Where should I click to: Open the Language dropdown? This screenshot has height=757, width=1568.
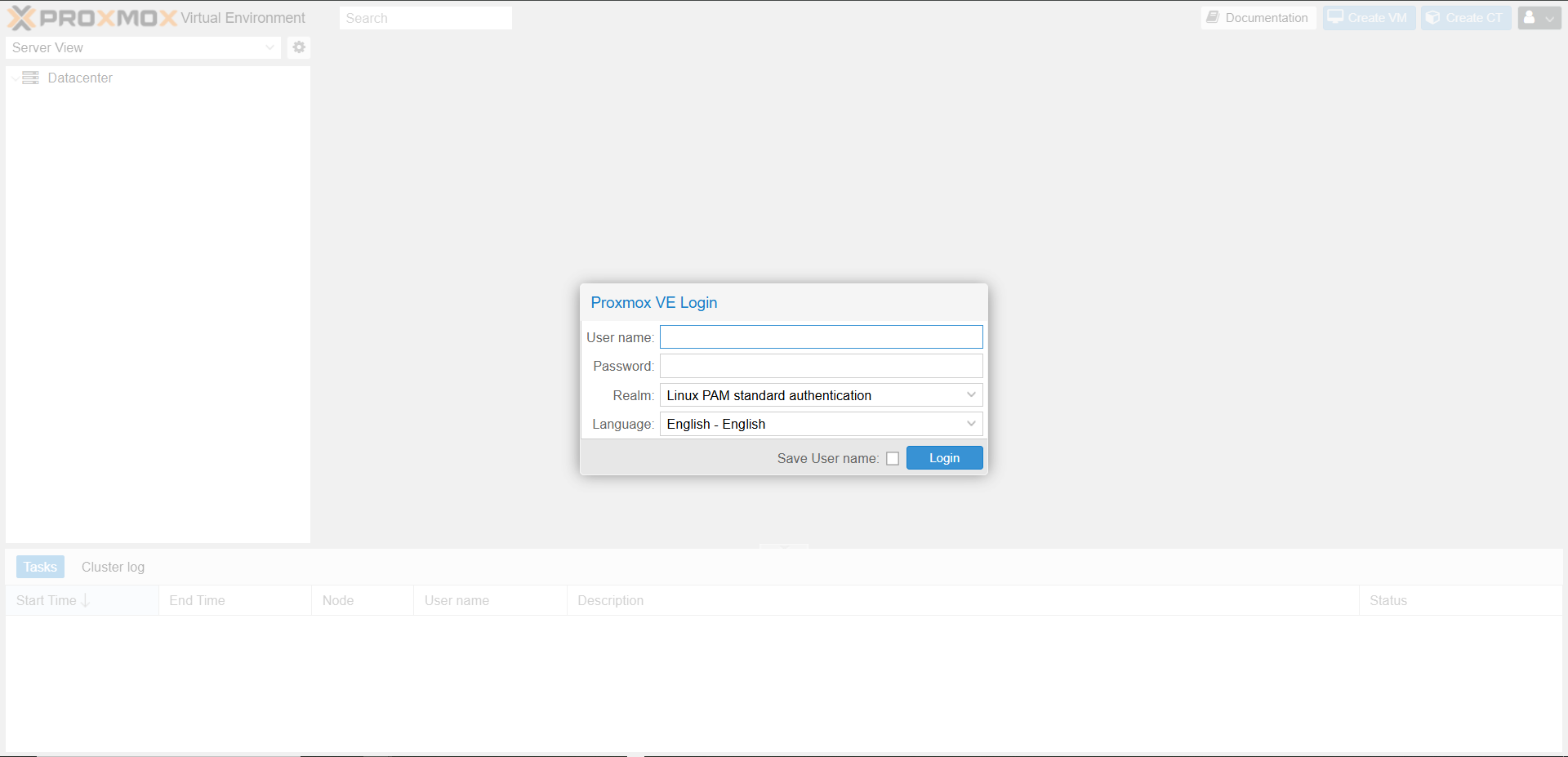971,424
